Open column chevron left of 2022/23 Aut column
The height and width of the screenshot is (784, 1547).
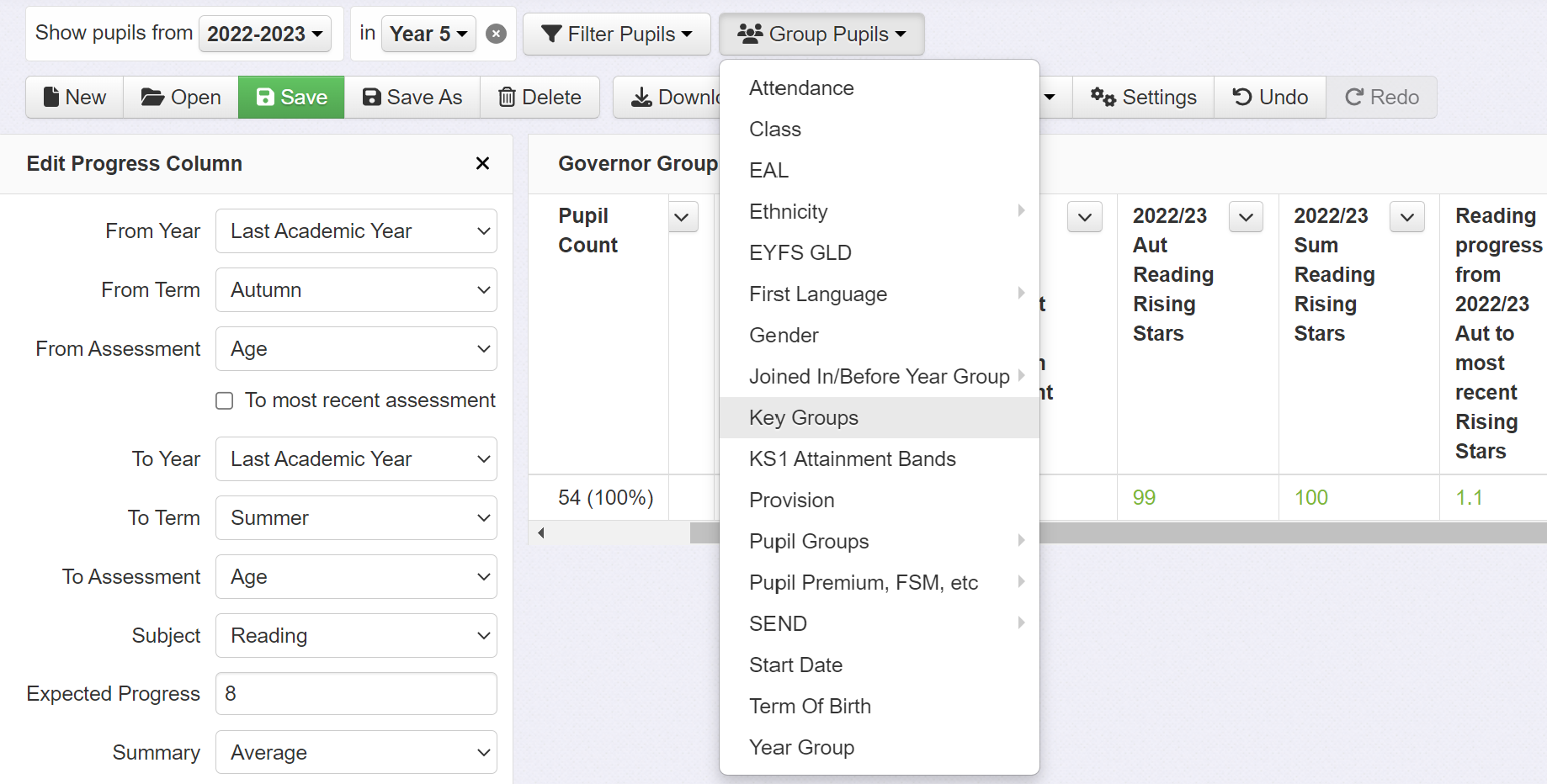click(x=1085, y=217)
